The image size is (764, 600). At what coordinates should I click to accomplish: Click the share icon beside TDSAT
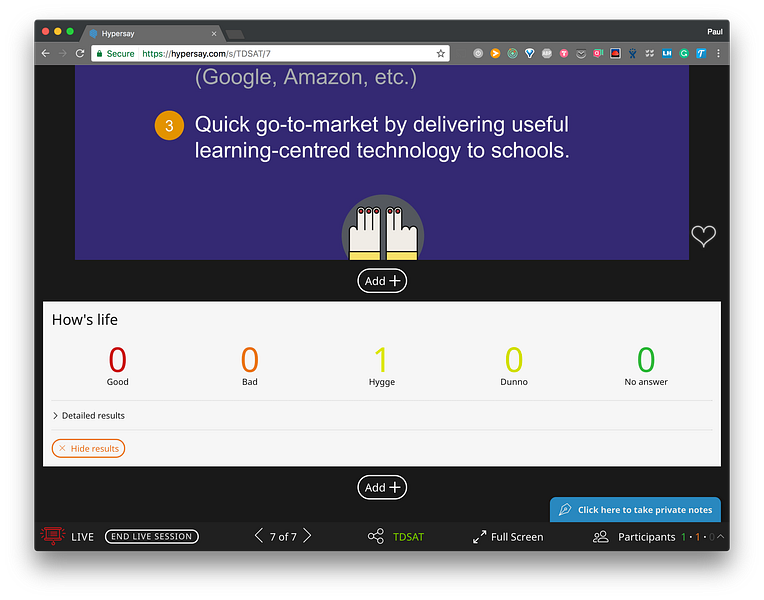click(376, 536)
